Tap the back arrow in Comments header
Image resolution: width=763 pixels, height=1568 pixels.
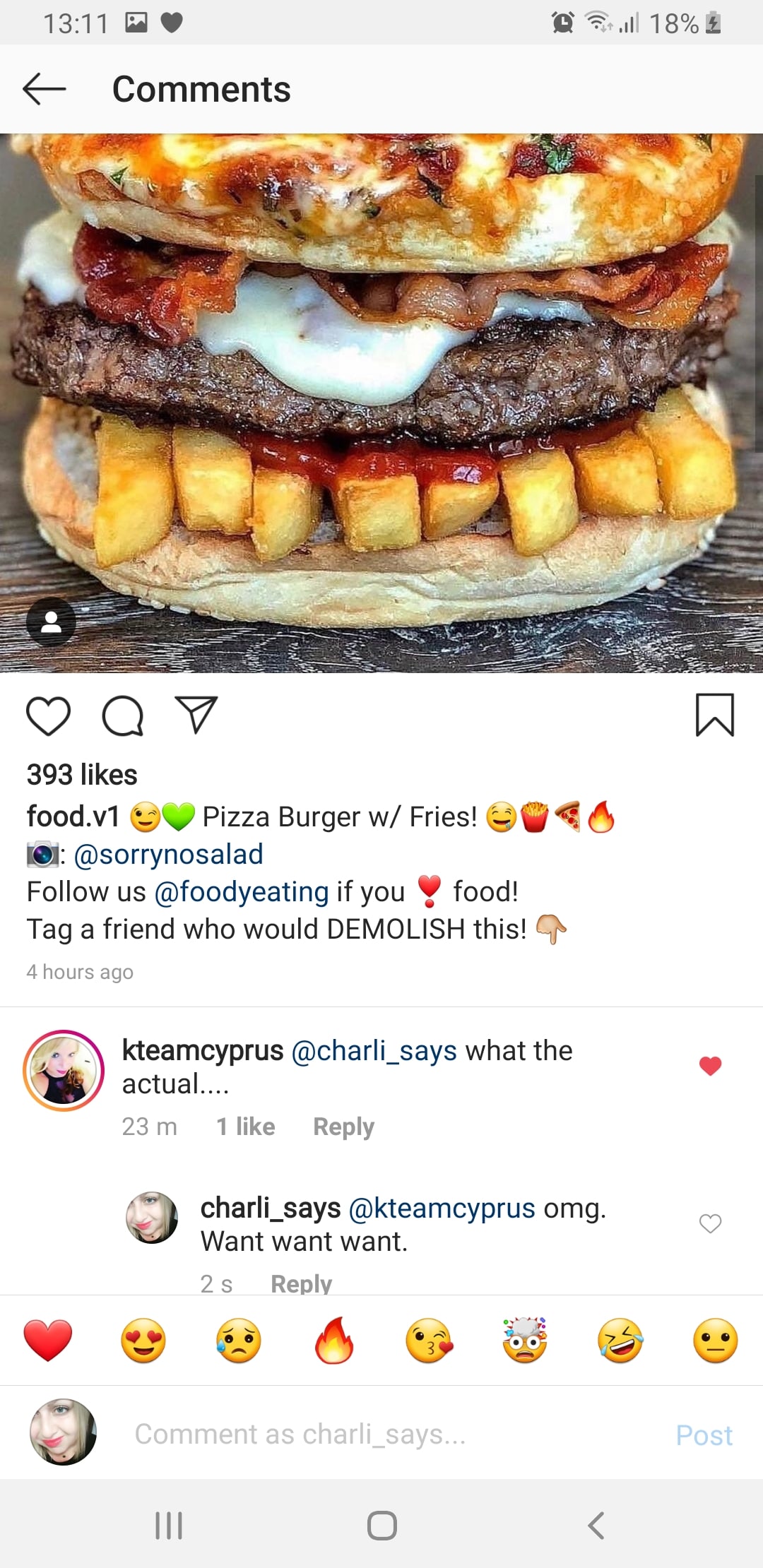pos(45,89)
